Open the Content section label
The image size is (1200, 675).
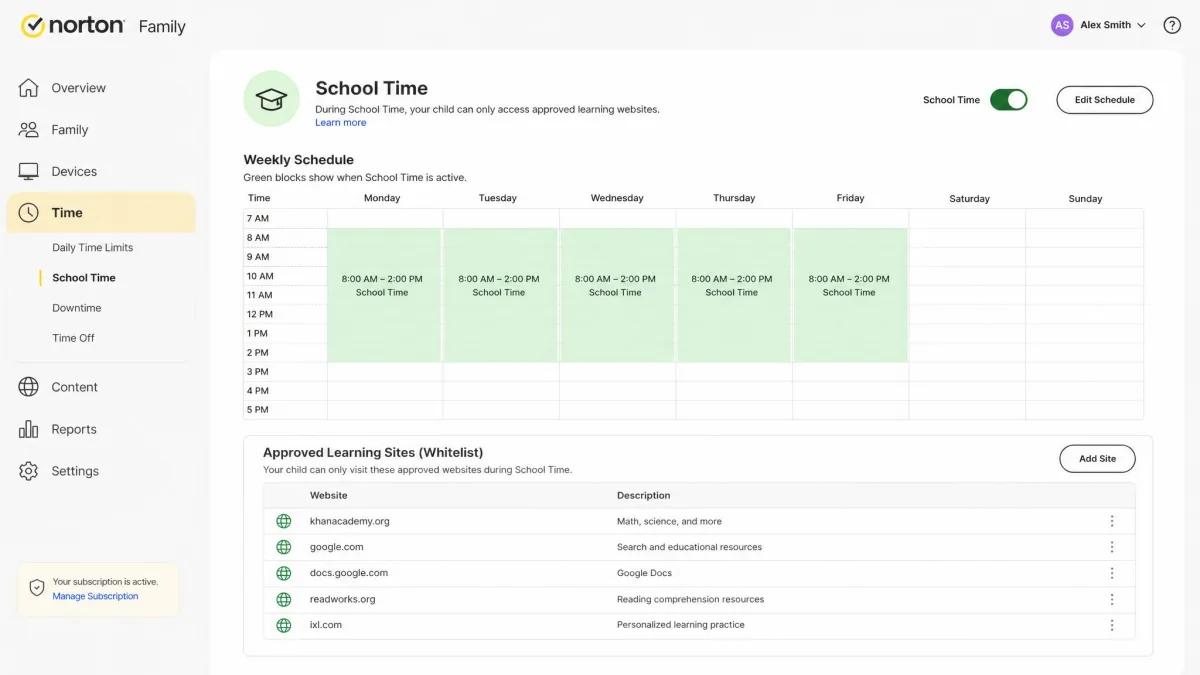(x=75, y=387)
